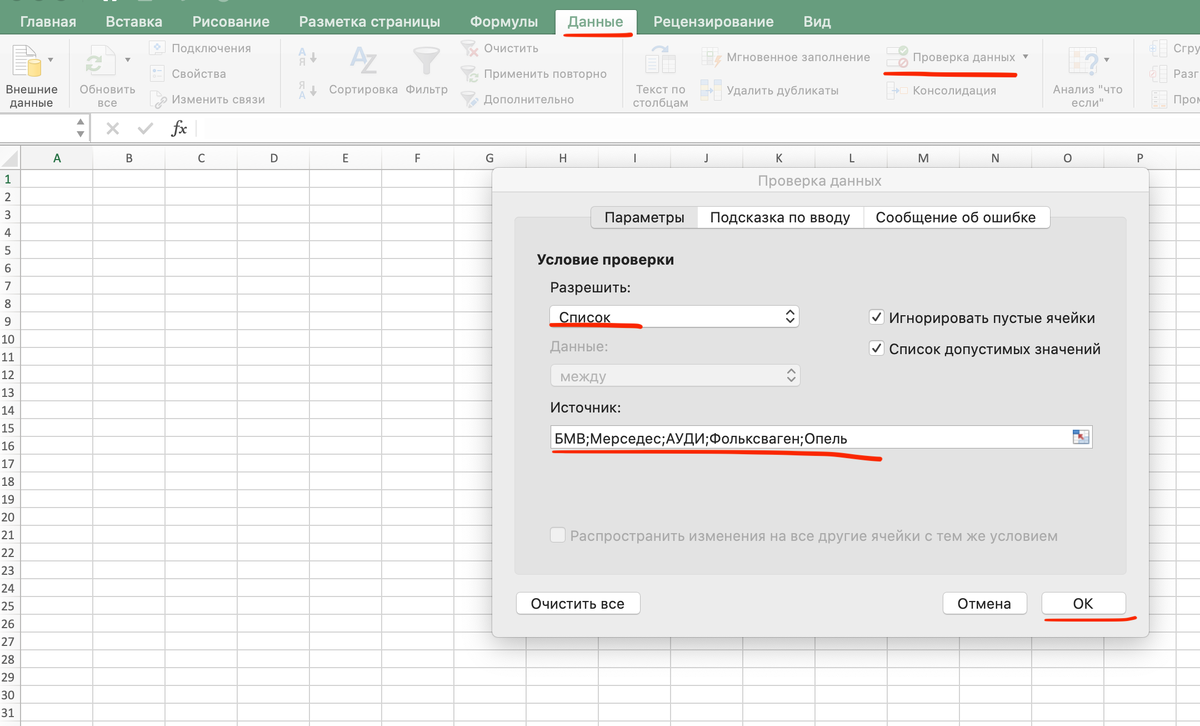Confirm with the OK button

click(1083, 603)
